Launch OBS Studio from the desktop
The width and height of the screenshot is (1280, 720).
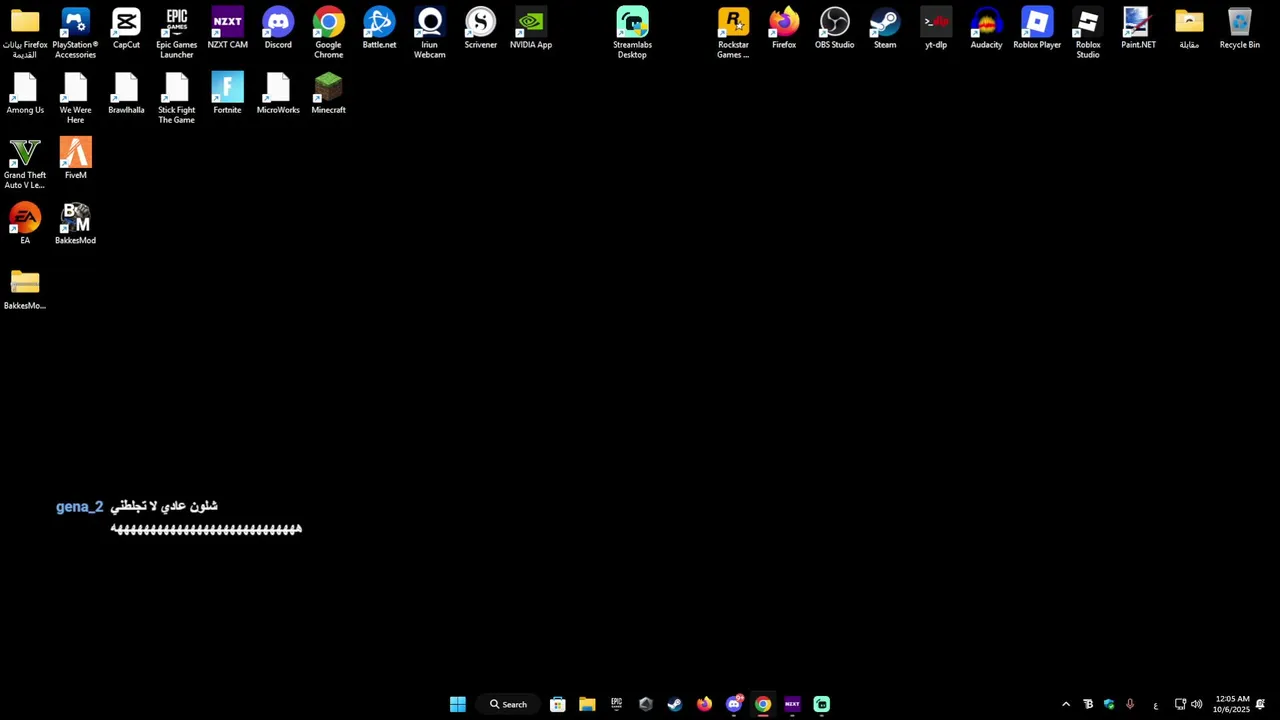click(834, 28)
